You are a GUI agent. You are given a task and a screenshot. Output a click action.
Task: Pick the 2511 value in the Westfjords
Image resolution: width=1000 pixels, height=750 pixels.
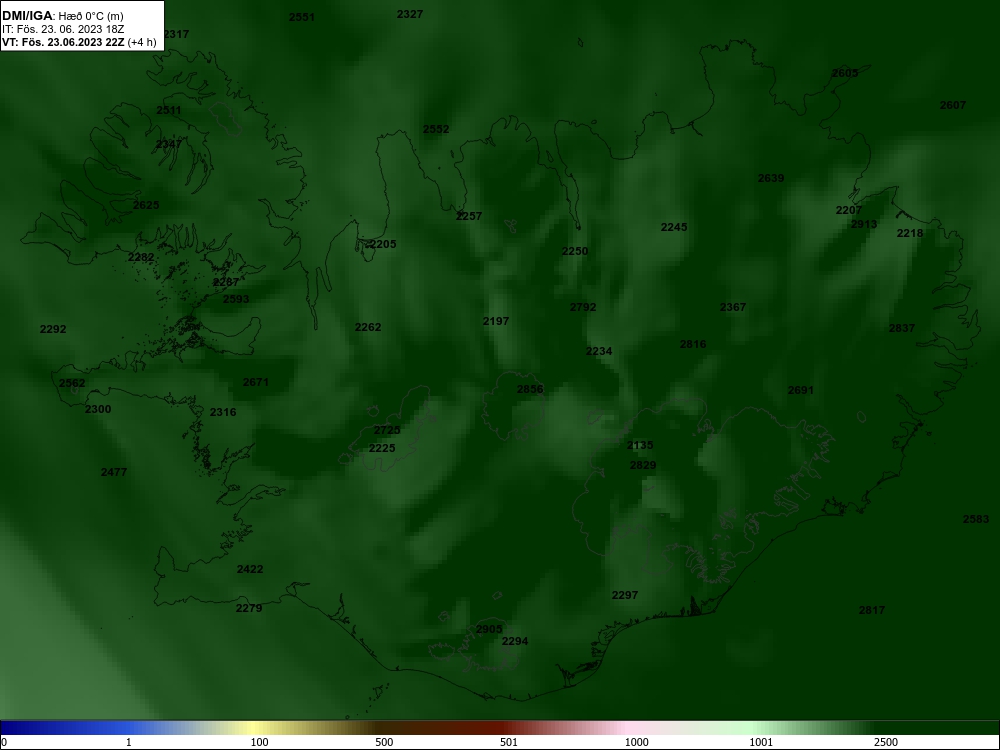pyautogui.click(x=169, y=110)
